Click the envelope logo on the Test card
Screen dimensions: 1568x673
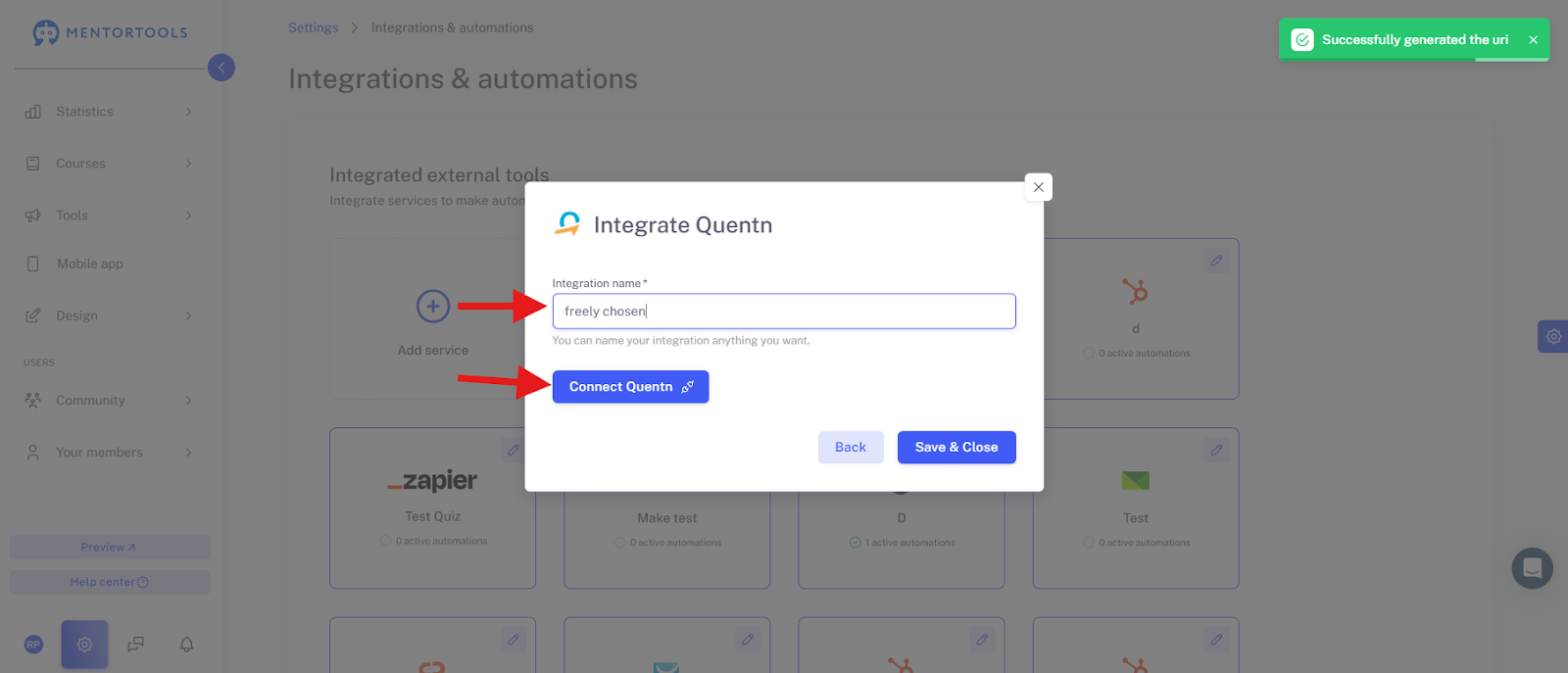1135,481
